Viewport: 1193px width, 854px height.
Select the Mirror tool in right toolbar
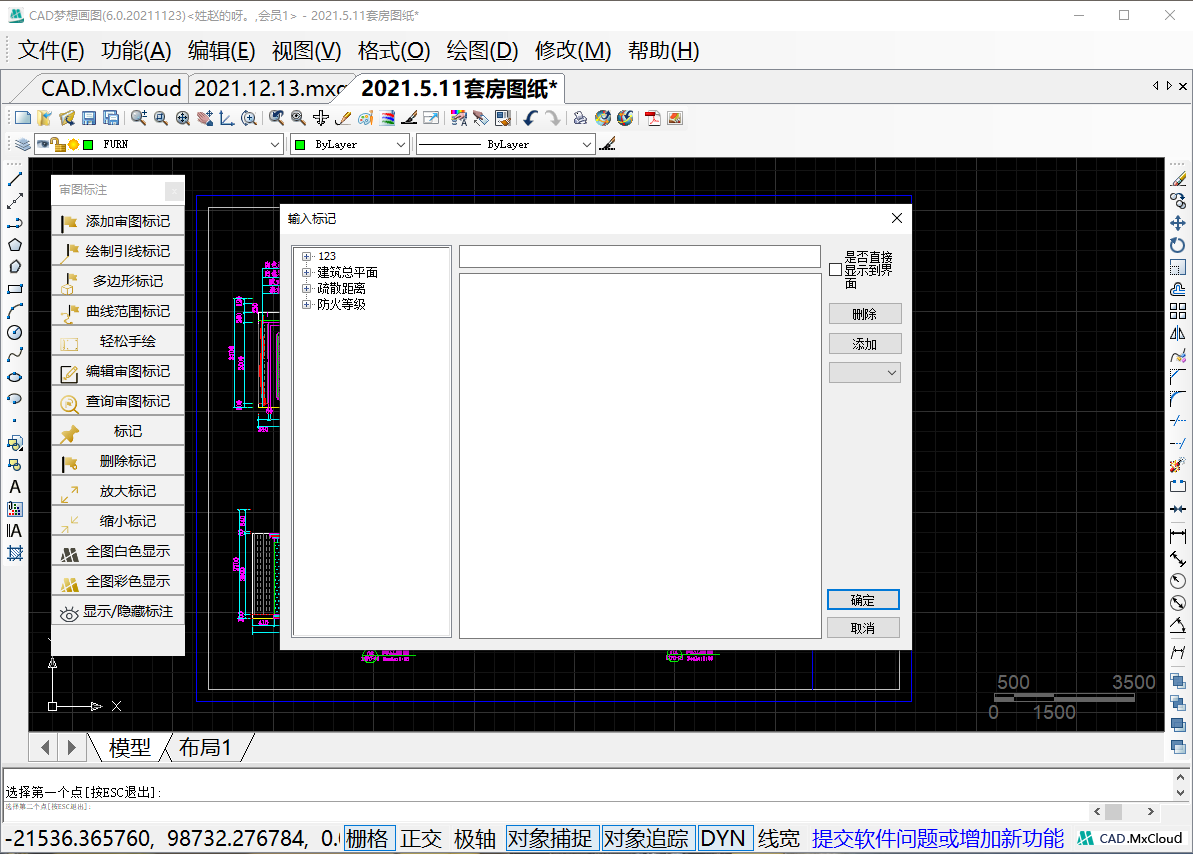coord(1178,333)
